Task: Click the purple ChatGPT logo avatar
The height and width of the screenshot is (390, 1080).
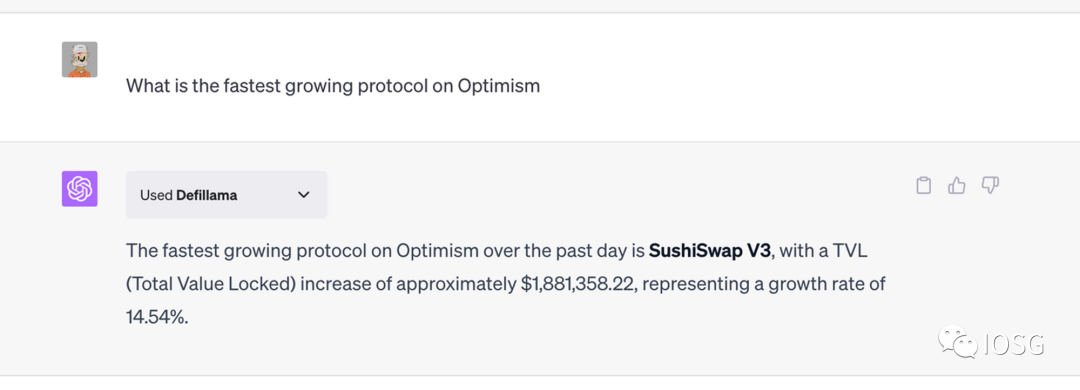Action: 79,189
